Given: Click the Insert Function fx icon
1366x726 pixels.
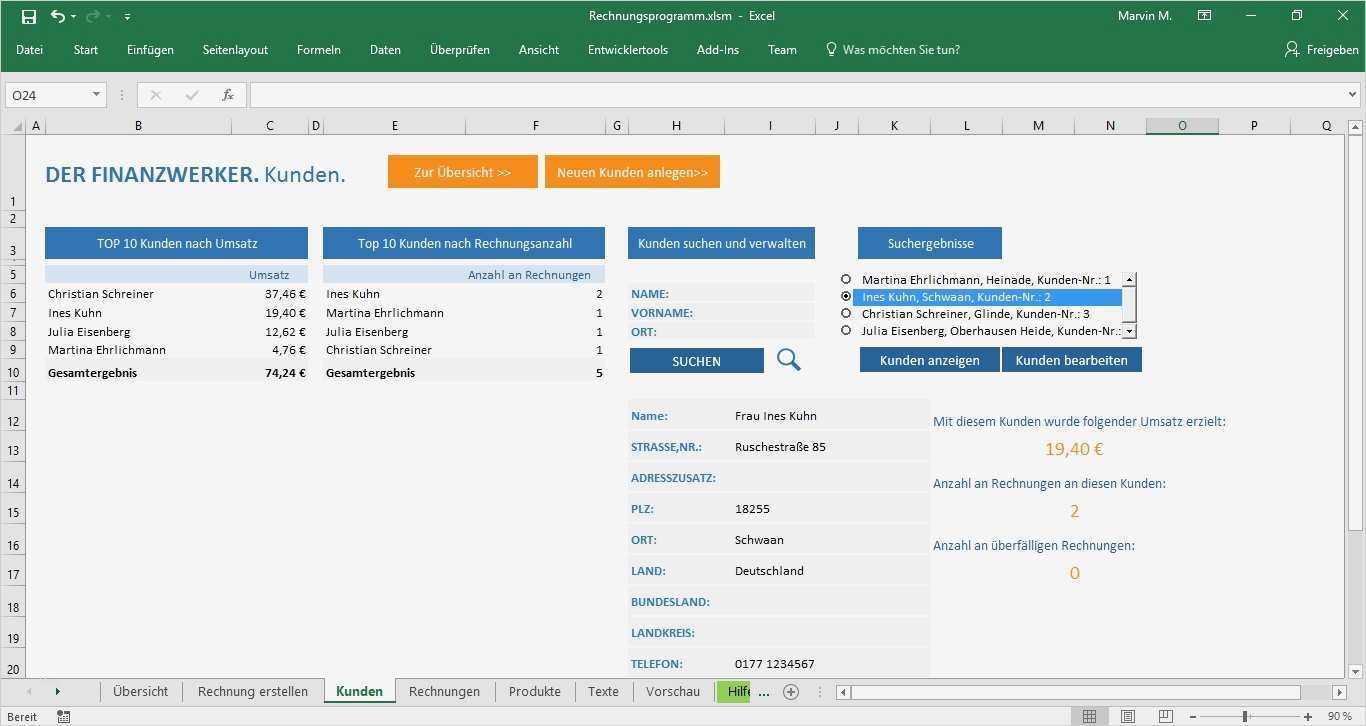Looking at the screenshot, I should [227, 94].
